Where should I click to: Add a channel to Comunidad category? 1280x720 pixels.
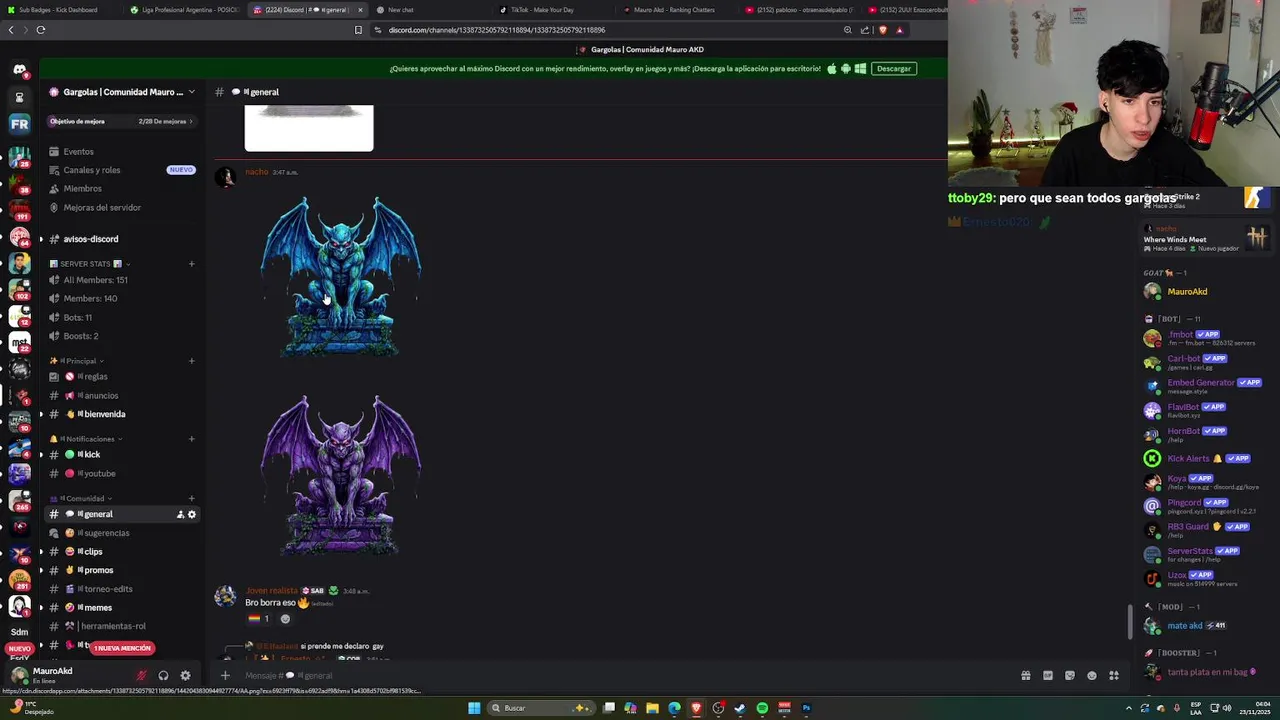tap(191, 498)
